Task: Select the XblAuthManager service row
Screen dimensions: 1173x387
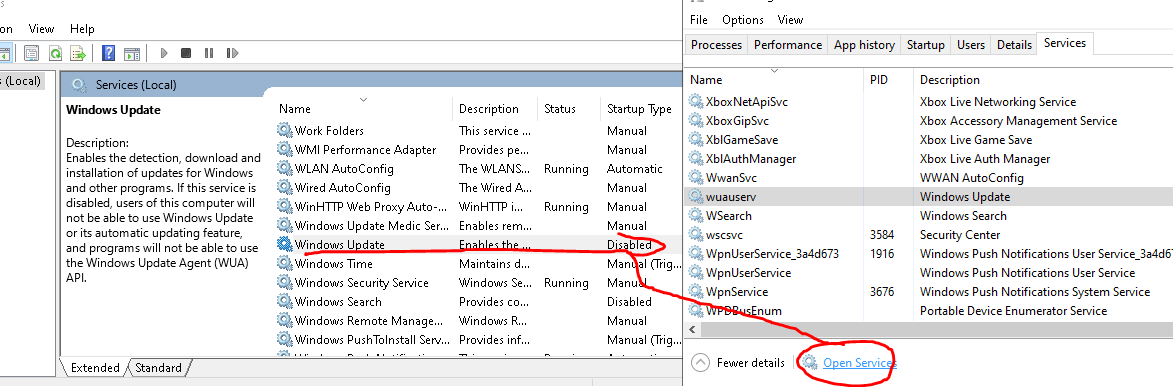Action: click(929, 159)
